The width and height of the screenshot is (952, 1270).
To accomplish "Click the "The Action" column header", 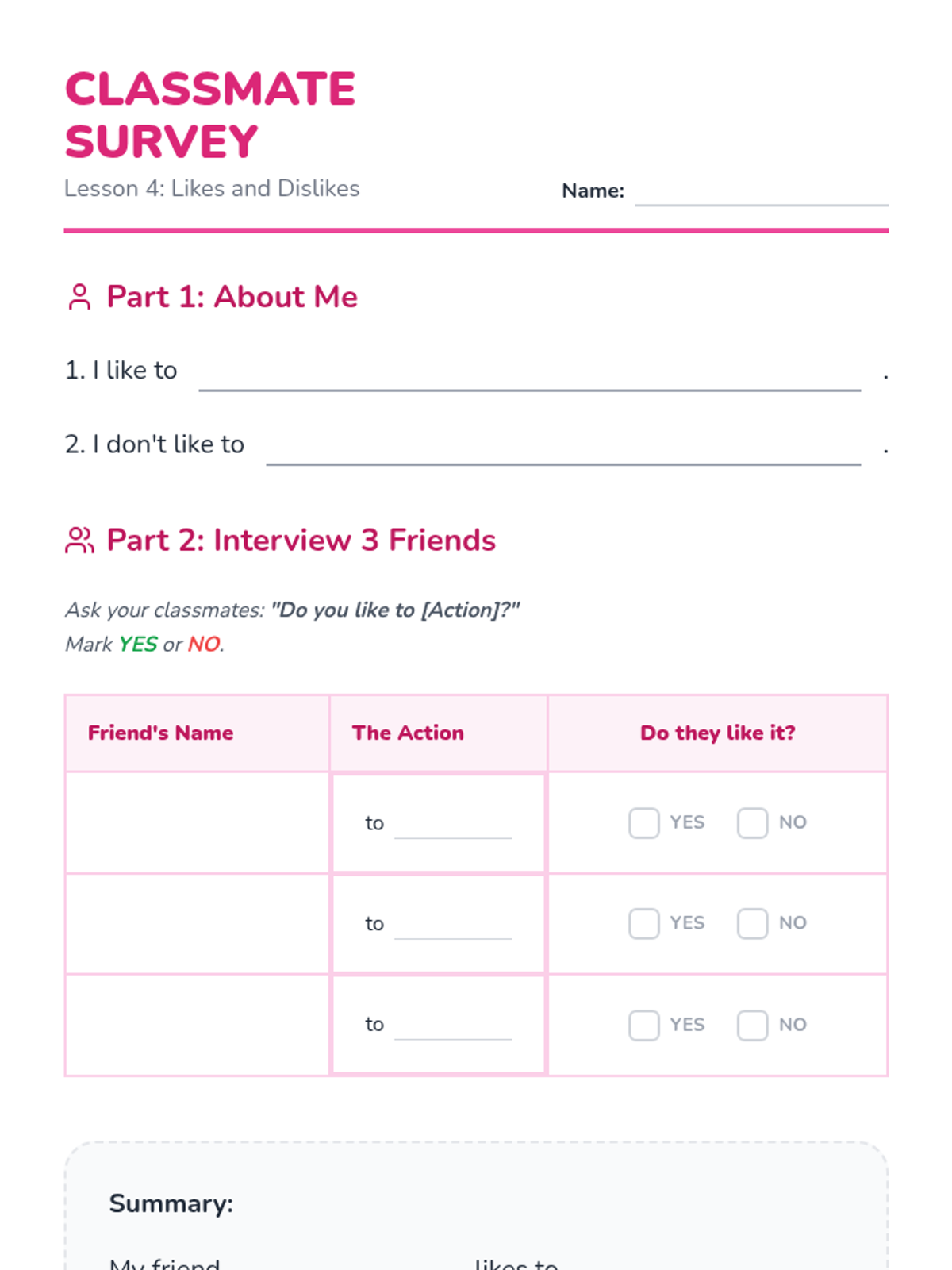I will point(408,733).
